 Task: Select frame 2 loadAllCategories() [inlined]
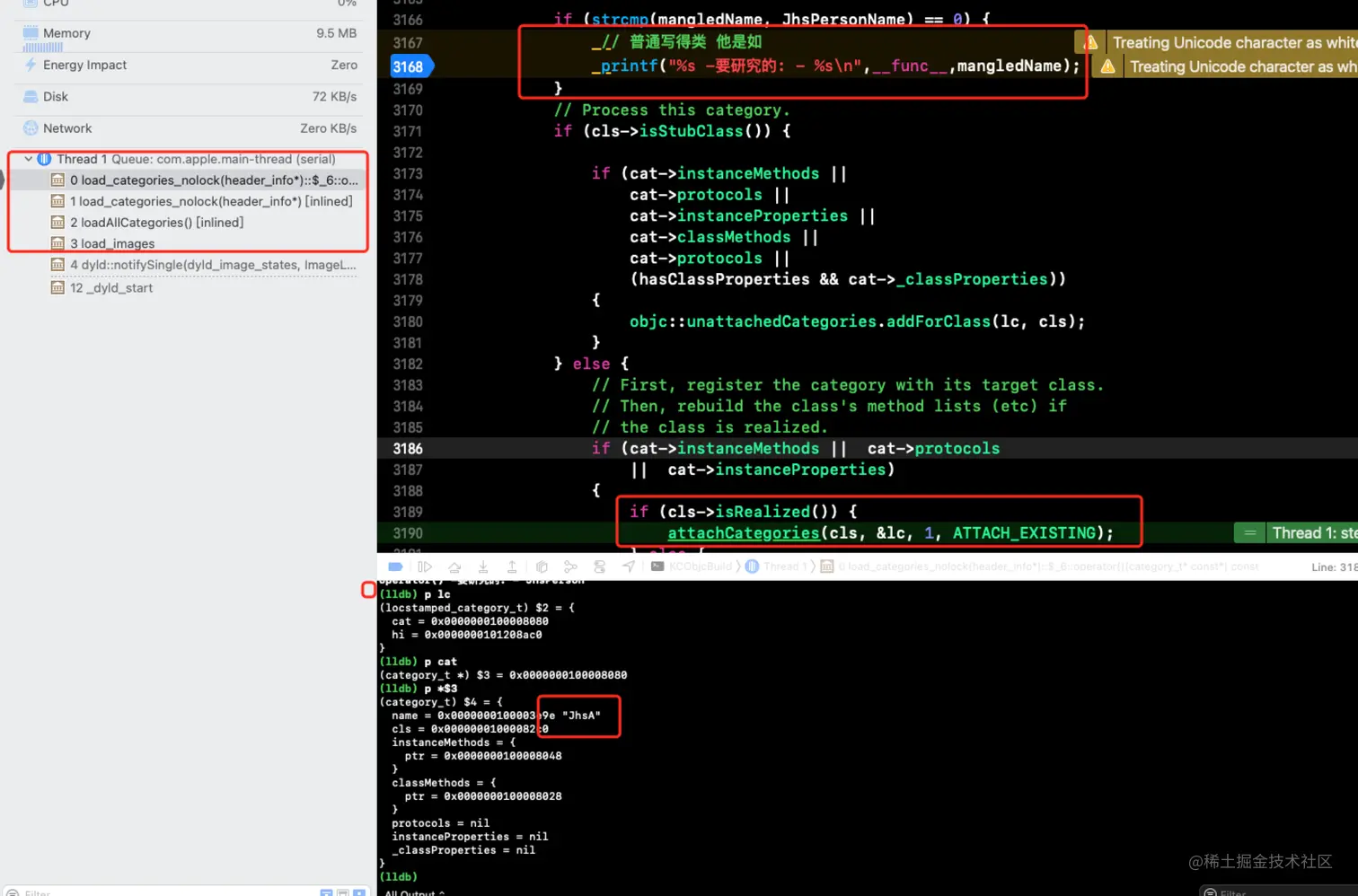(148, 223)
